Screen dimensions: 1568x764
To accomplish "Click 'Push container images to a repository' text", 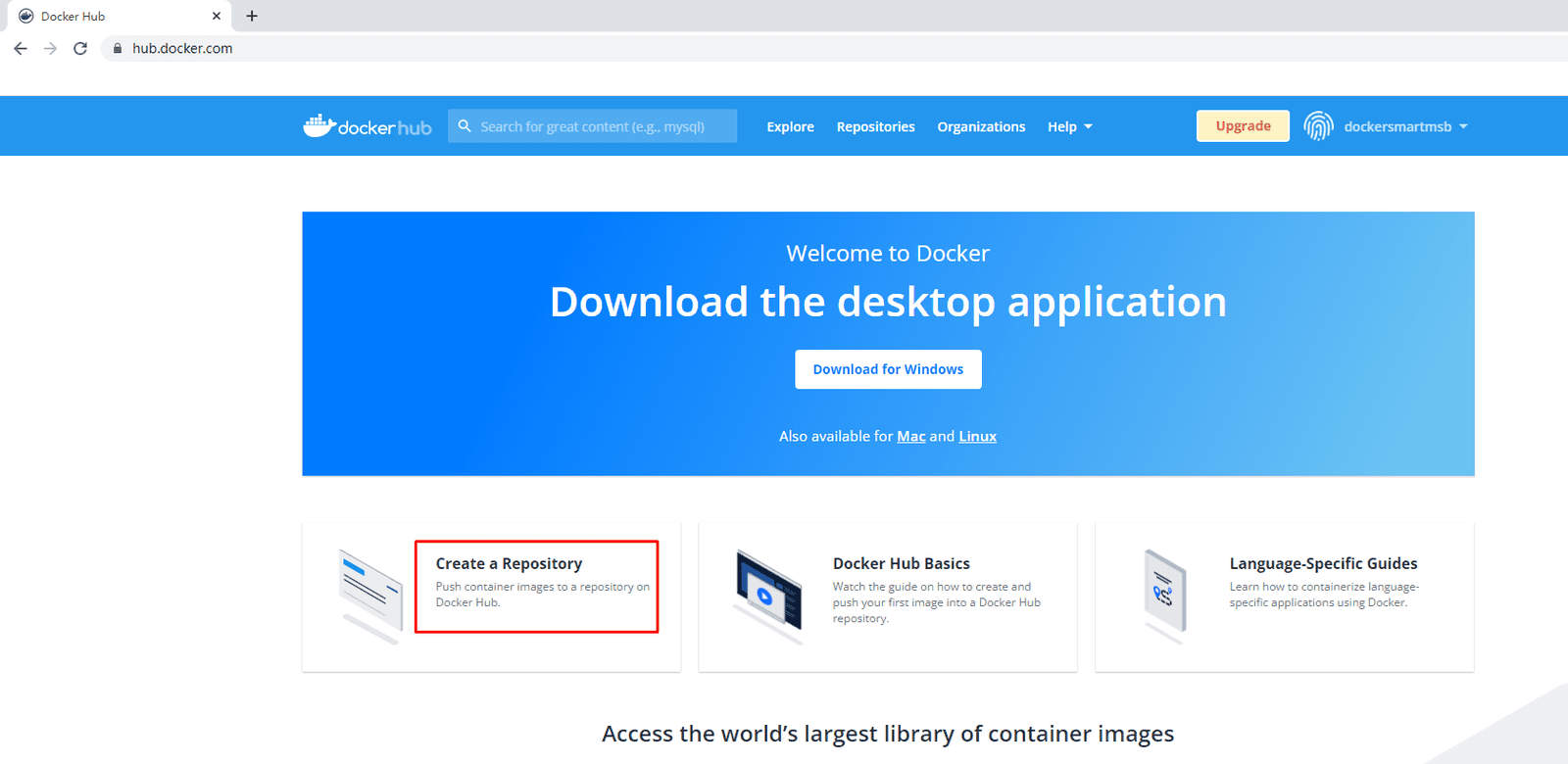I will [x=543, y=595].
